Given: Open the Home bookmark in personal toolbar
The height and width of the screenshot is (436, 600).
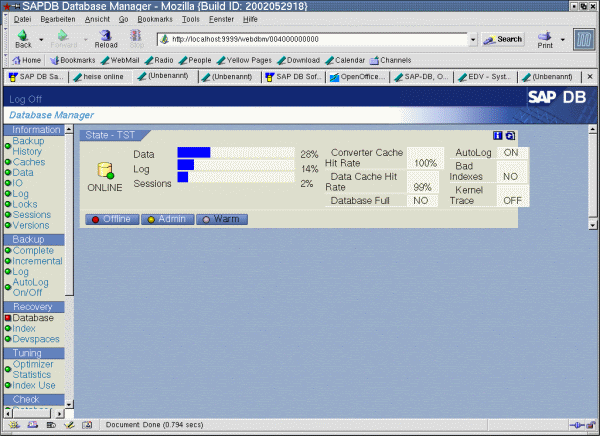Looking at the screenshot, I should click(25, 60).
